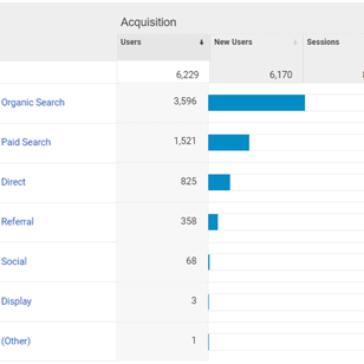Sort by the New Users column header
Image resolution: width=364 pixels, height=364 pixels.
(233, 42)
